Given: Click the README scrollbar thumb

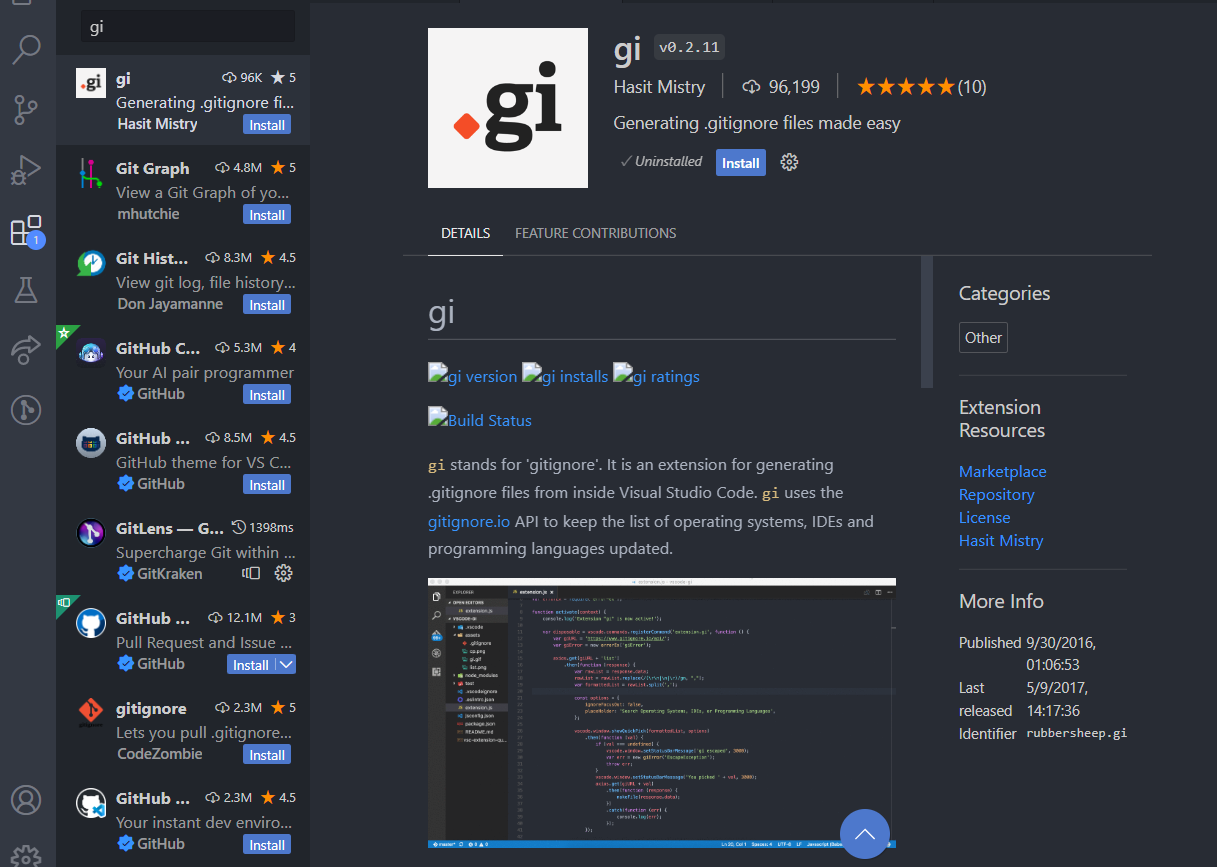Looking at the screenshot, I should [926, 321].
